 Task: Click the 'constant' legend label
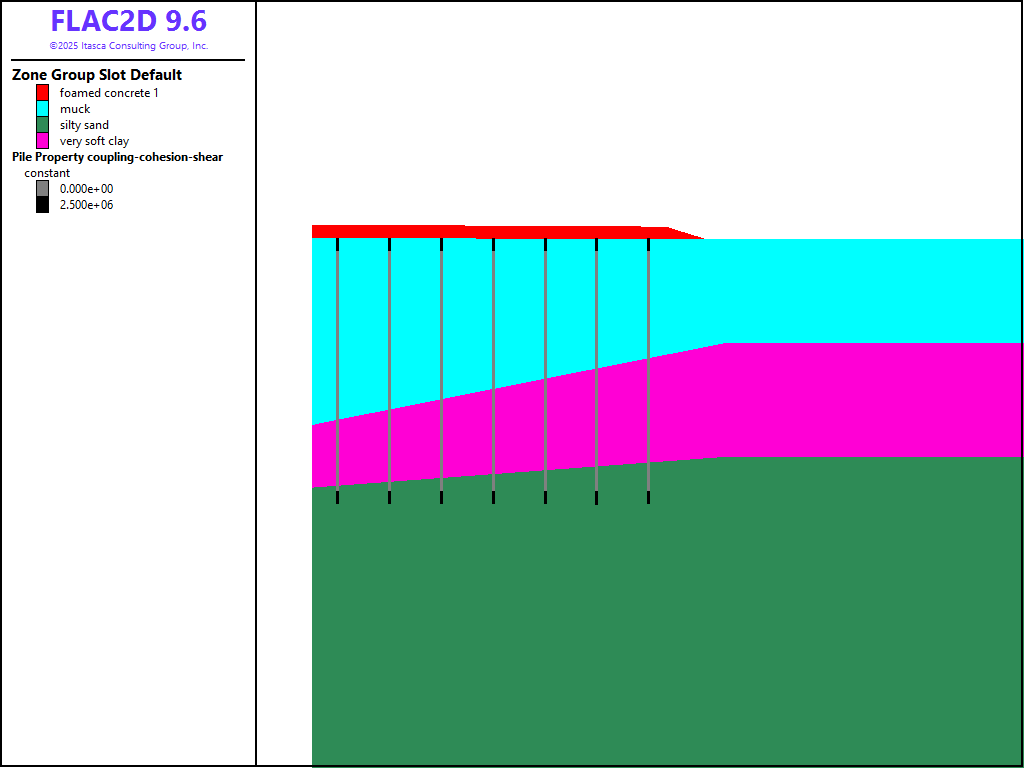click(x=47, y=173)
